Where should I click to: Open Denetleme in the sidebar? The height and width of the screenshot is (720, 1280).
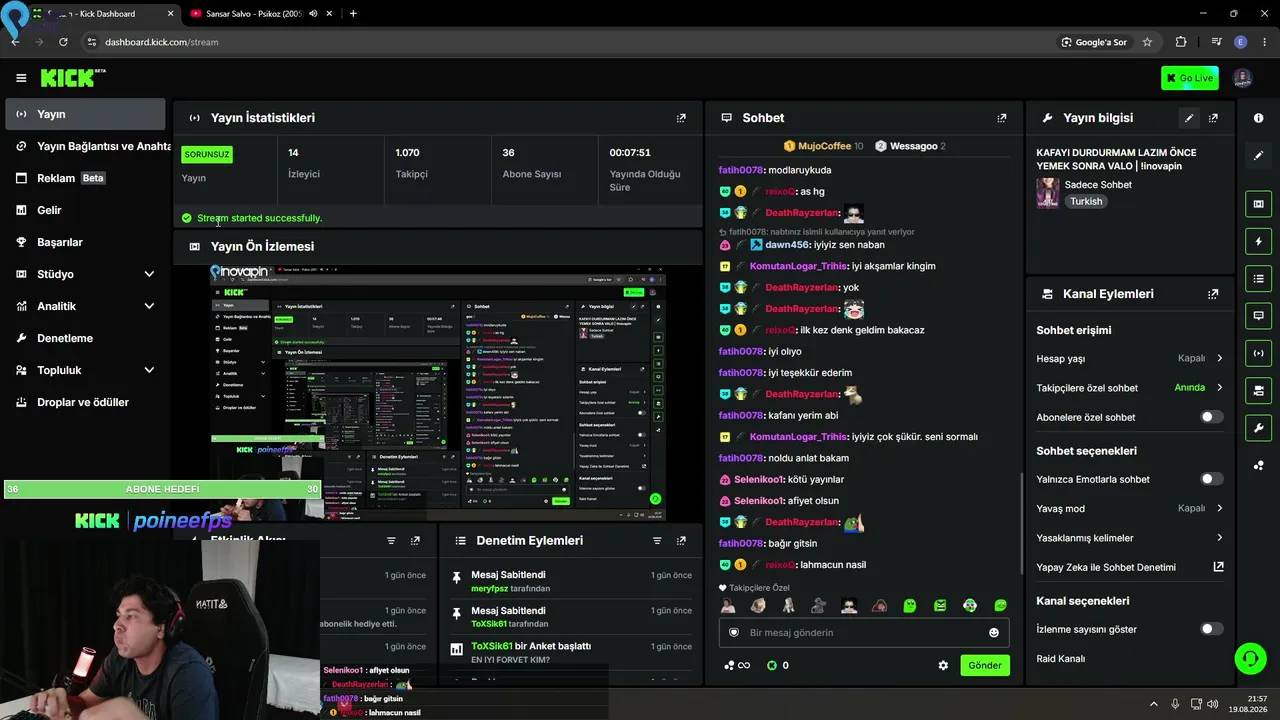pyautogui.click(x=85, y=338)
